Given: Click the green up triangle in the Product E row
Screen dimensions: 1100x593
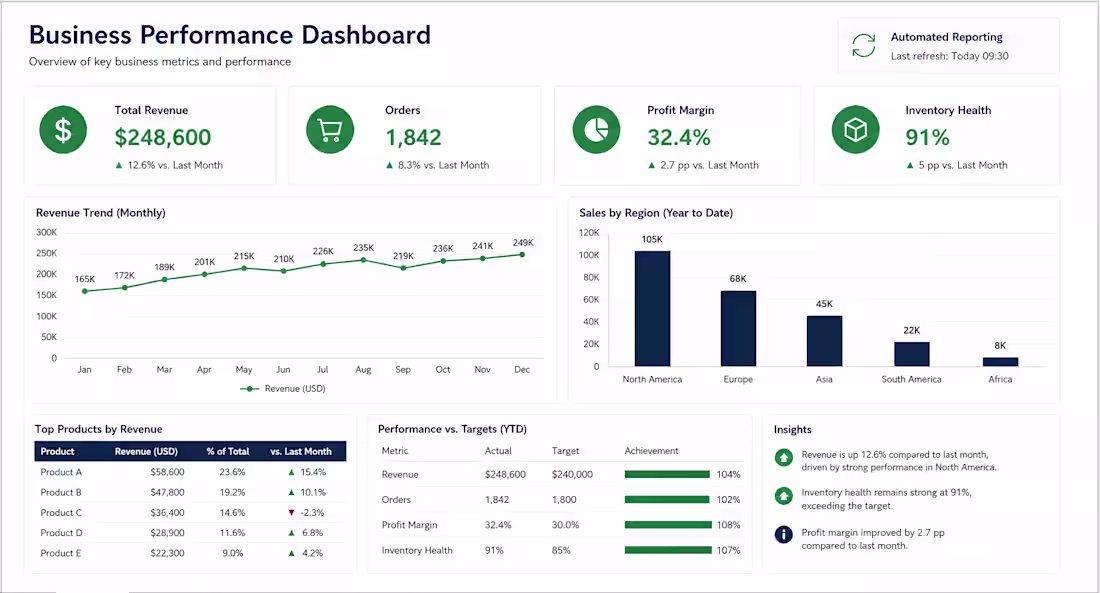Looking at the screenshot, I should 291,553.
